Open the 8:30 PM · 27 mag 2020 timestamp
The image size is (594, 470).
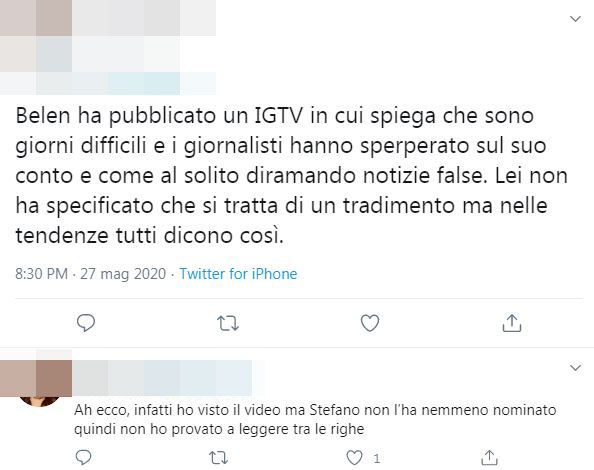pos(91,273)
